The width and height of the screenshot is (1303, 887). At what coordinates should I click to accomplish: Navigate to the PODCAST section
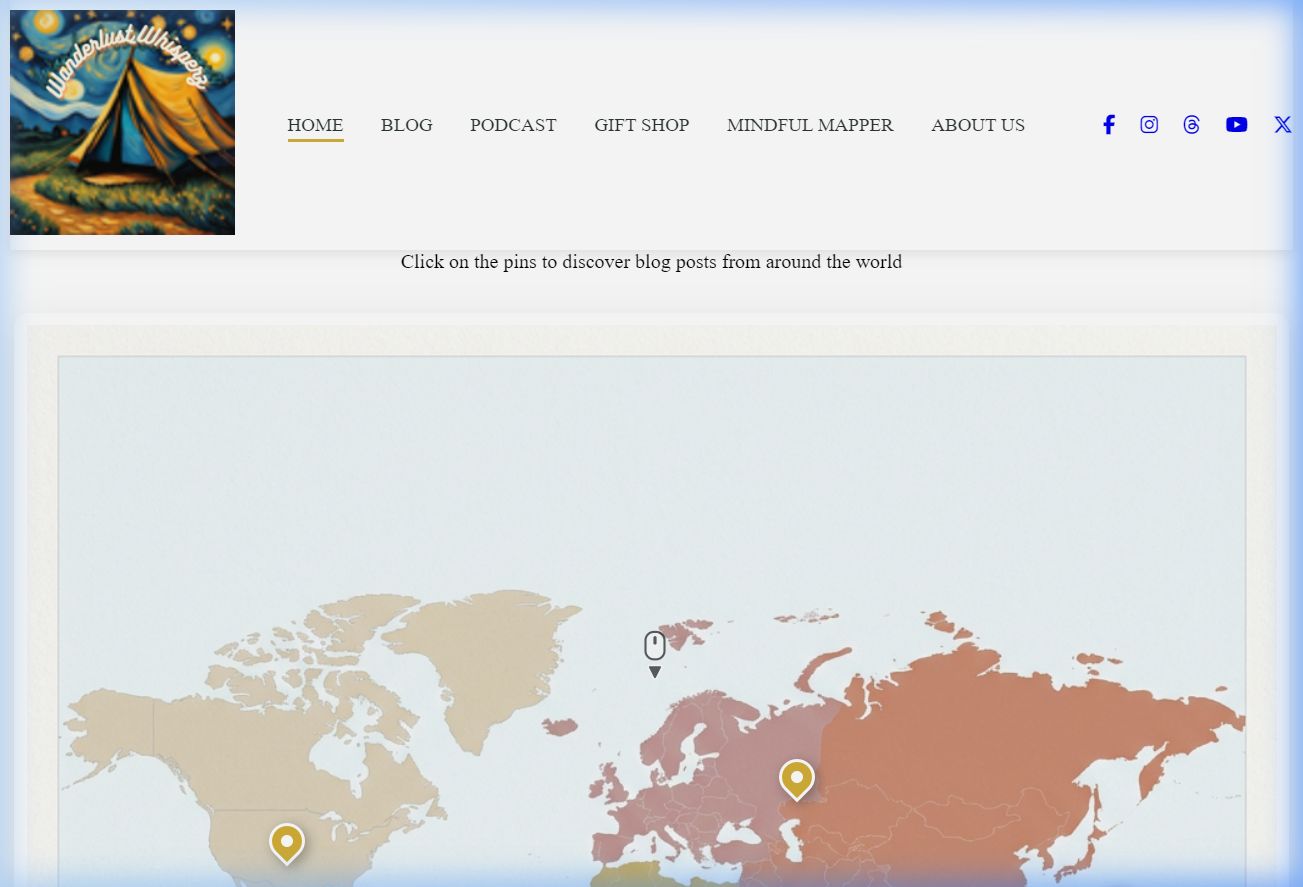click(513, 125)
